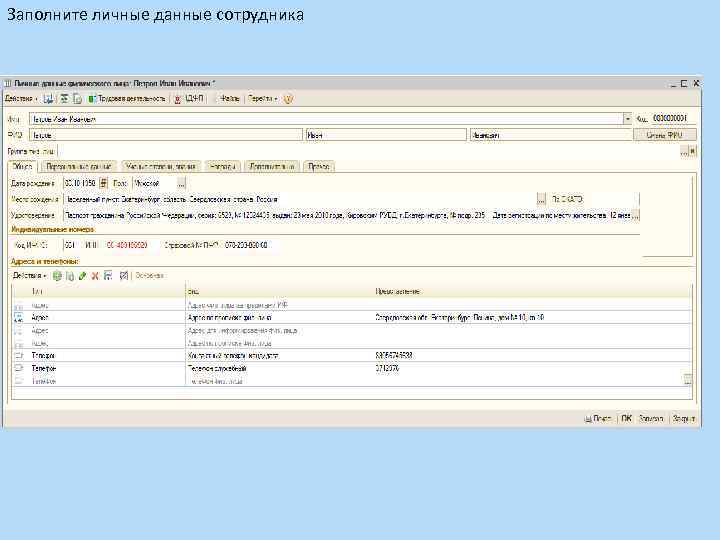Click the code field 000000001

click(672, 118)
